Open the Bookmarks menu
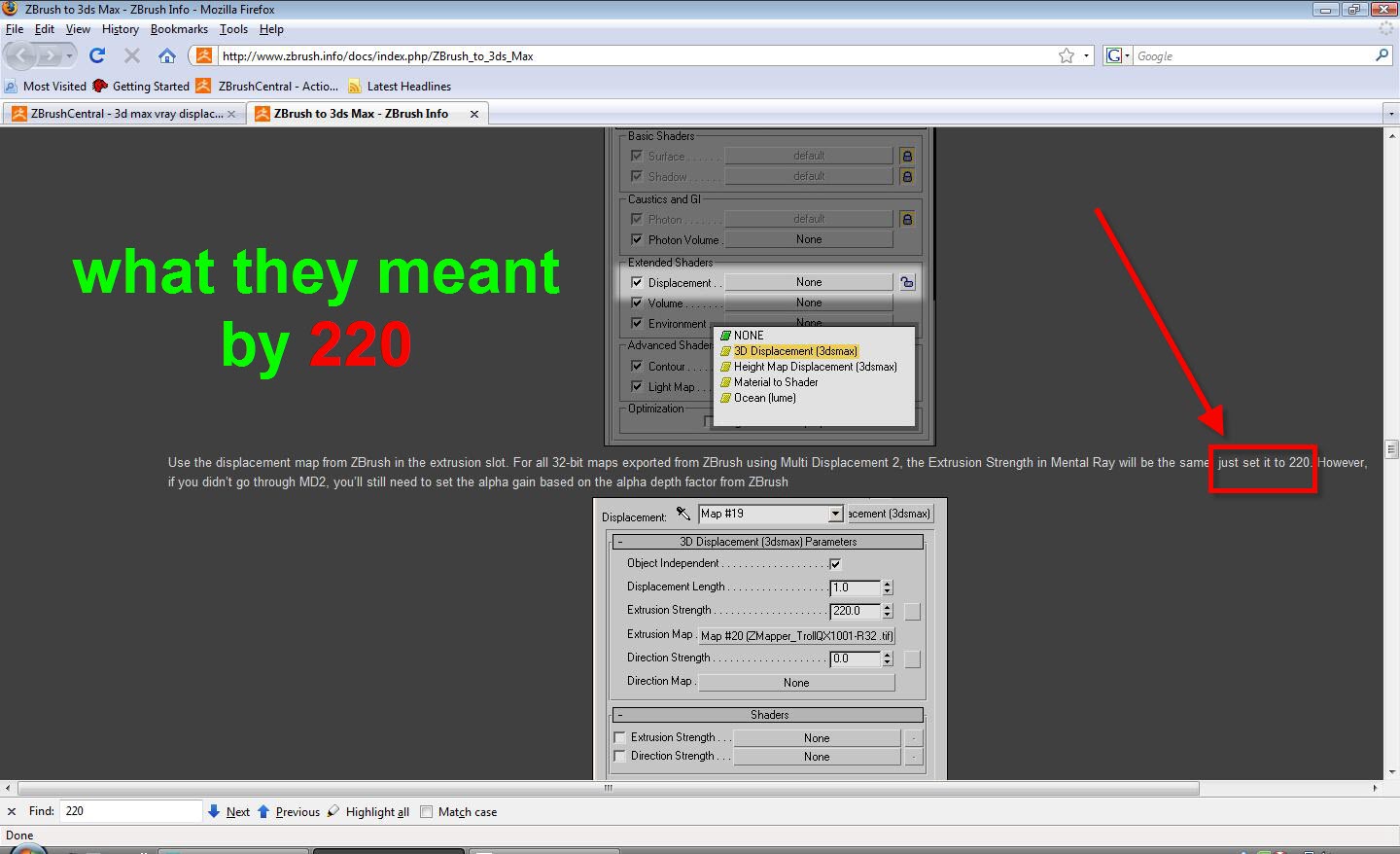The width and height of the screenshot is (1400, 854). pyautogui.click(x=179, y=29)
